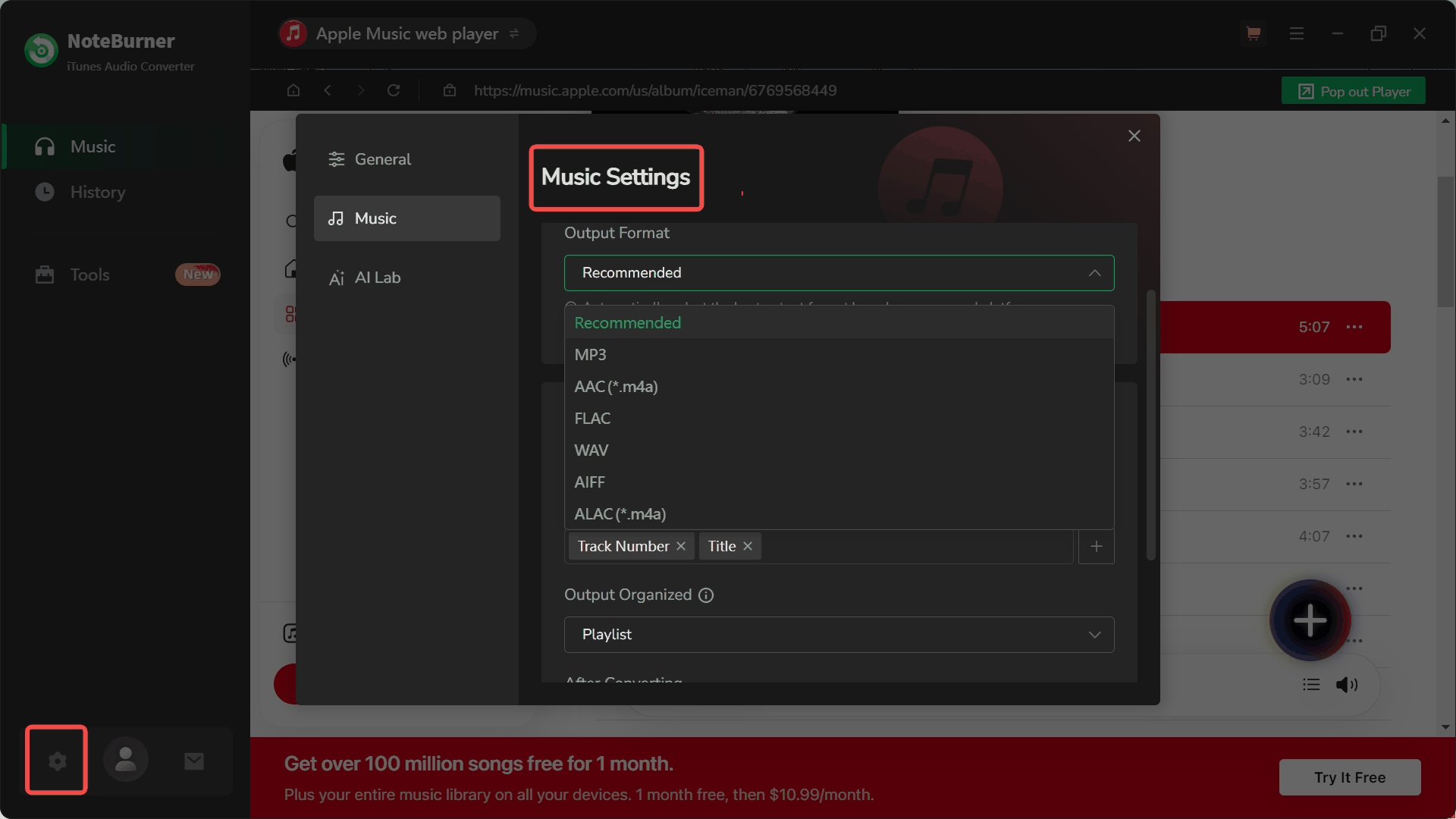1456x819 pixels.
Task: Open the settings gear icon
Action: click(57, 761)
